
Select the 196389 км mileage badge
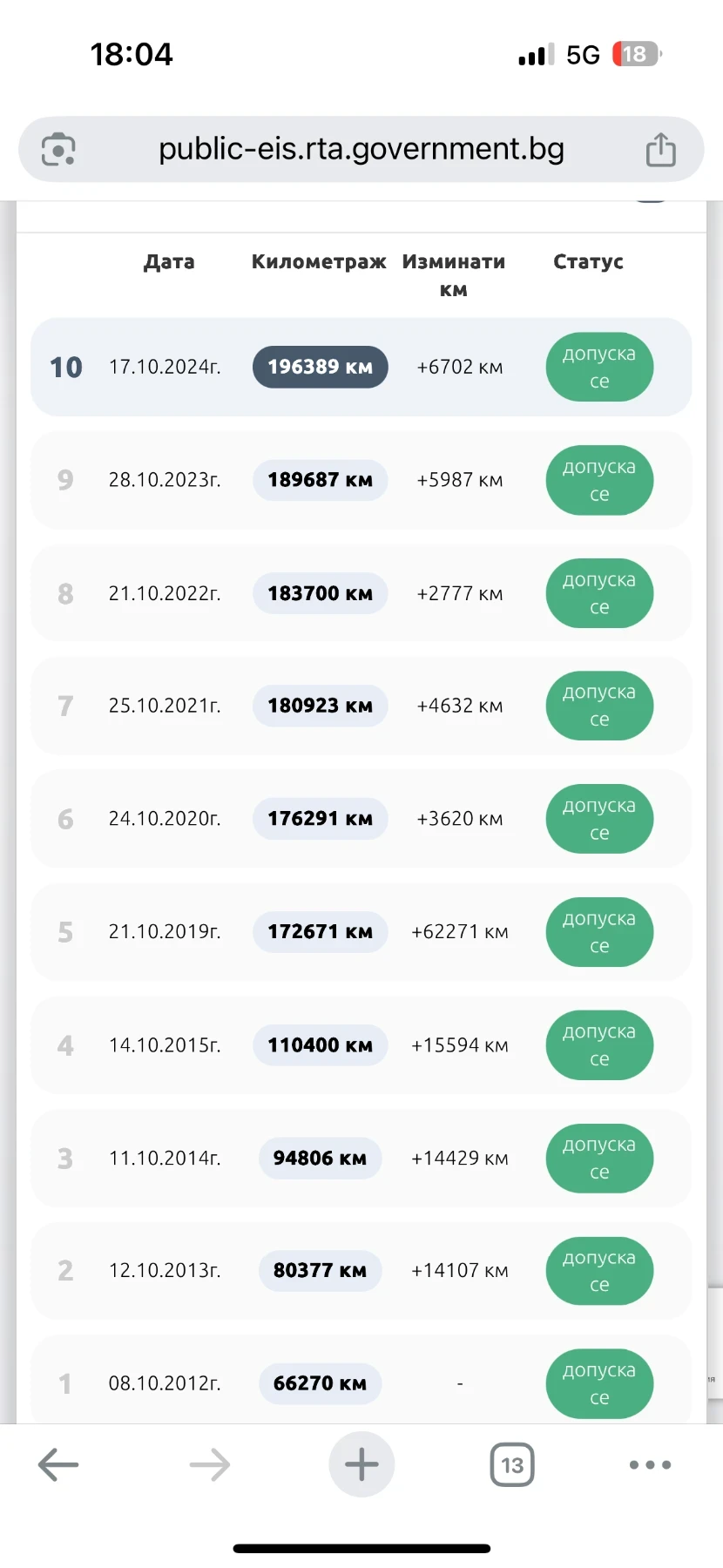click(320, 367)
